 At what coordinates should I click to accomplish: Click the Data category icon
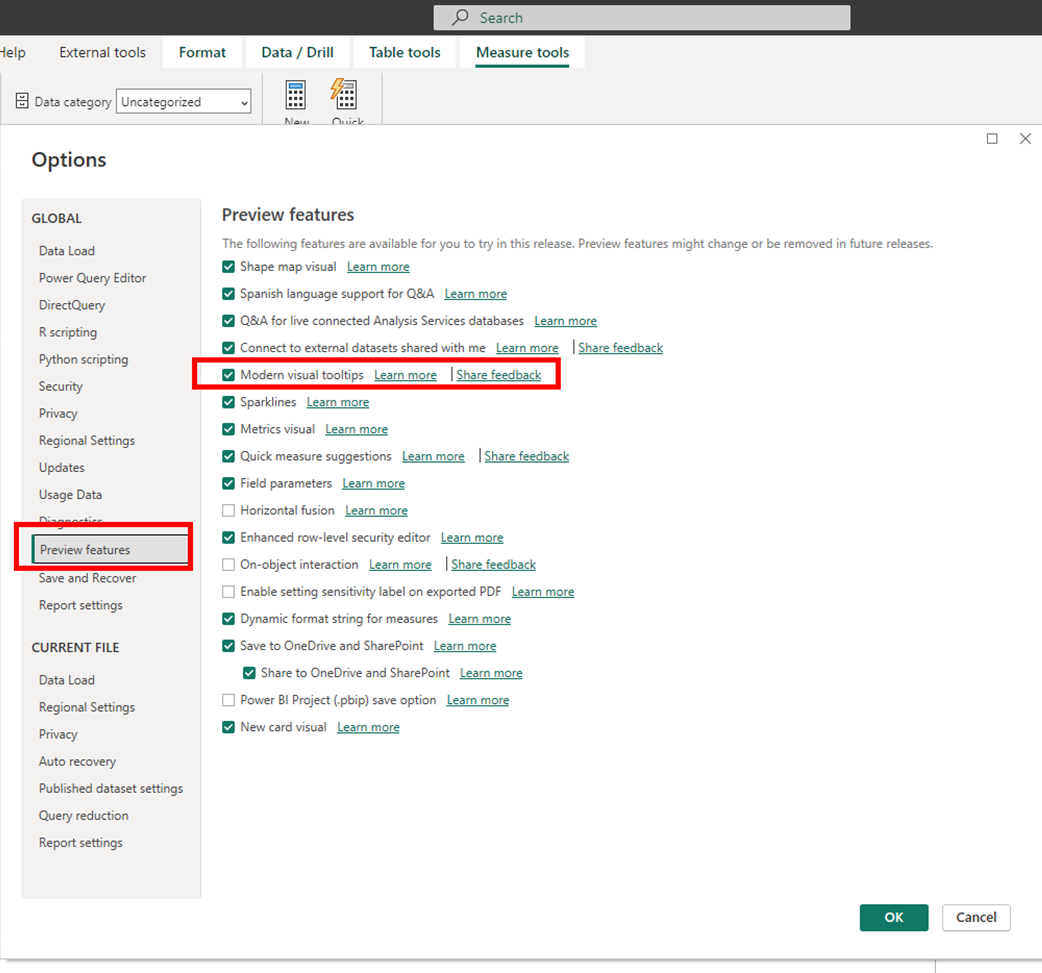pyautogui.click(x=22, y=101)
